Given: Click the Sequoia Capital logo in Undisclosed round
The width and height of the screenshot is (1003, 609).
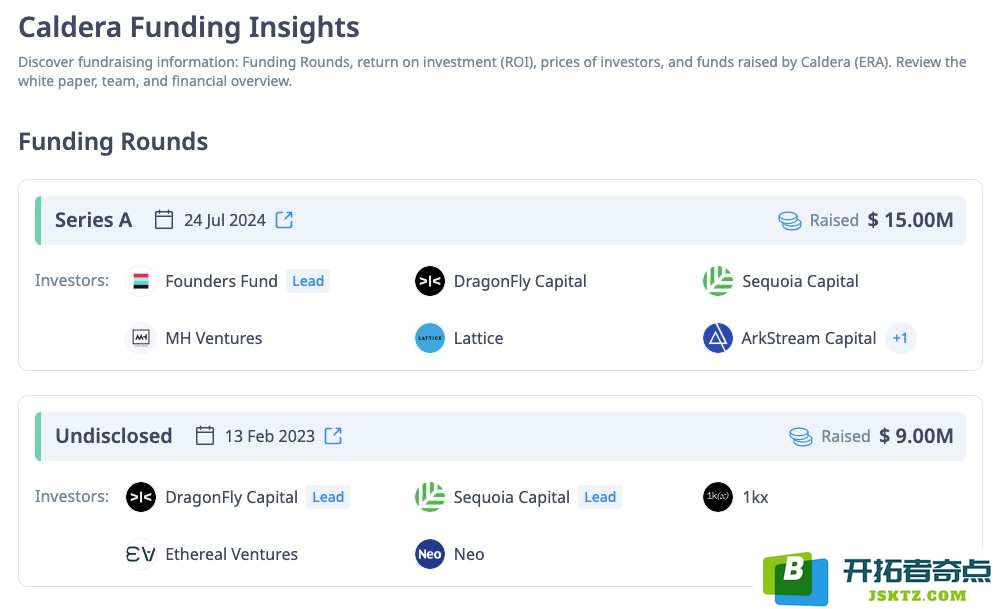Looking at the screenshot, I should pos(430,497).
